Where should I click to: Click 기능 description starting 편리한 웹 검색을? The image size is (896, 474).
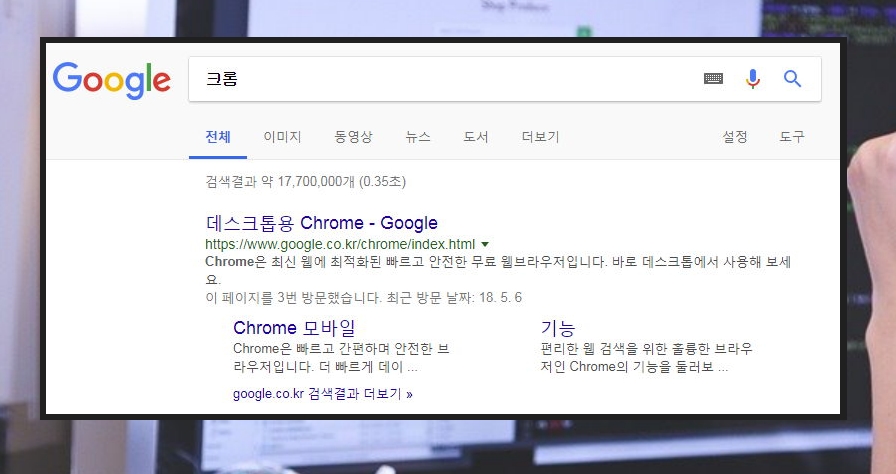[x=646, y=357]
